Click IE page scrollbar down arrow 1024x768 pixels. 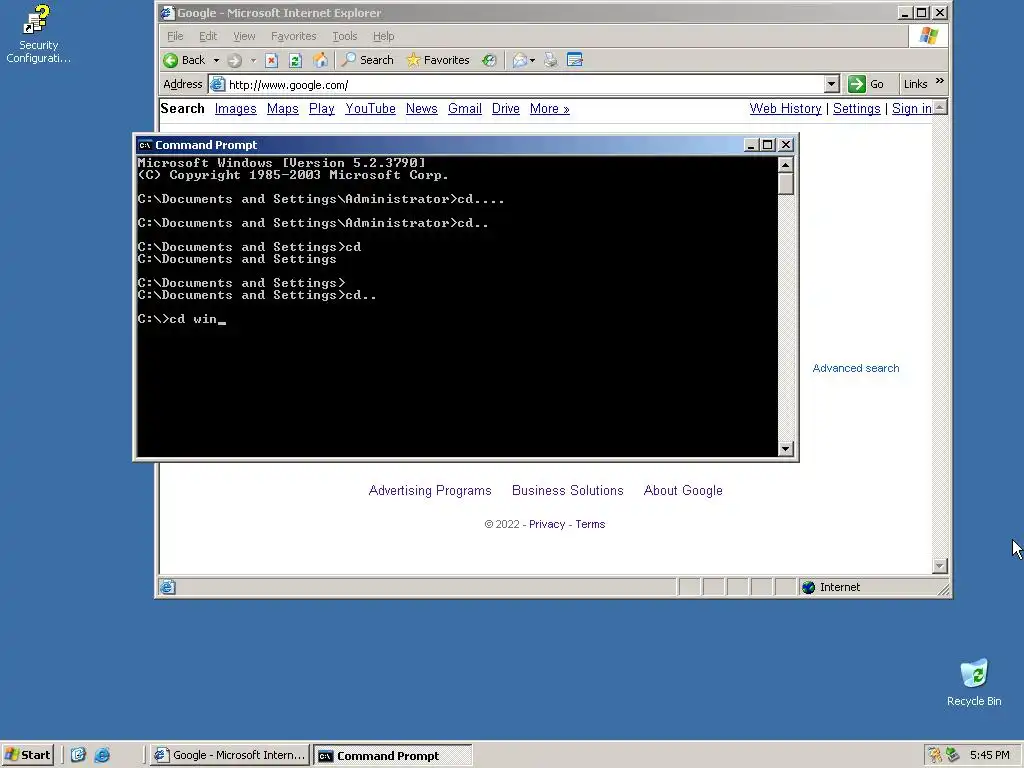pyautogui.click(x=940, y=566)
